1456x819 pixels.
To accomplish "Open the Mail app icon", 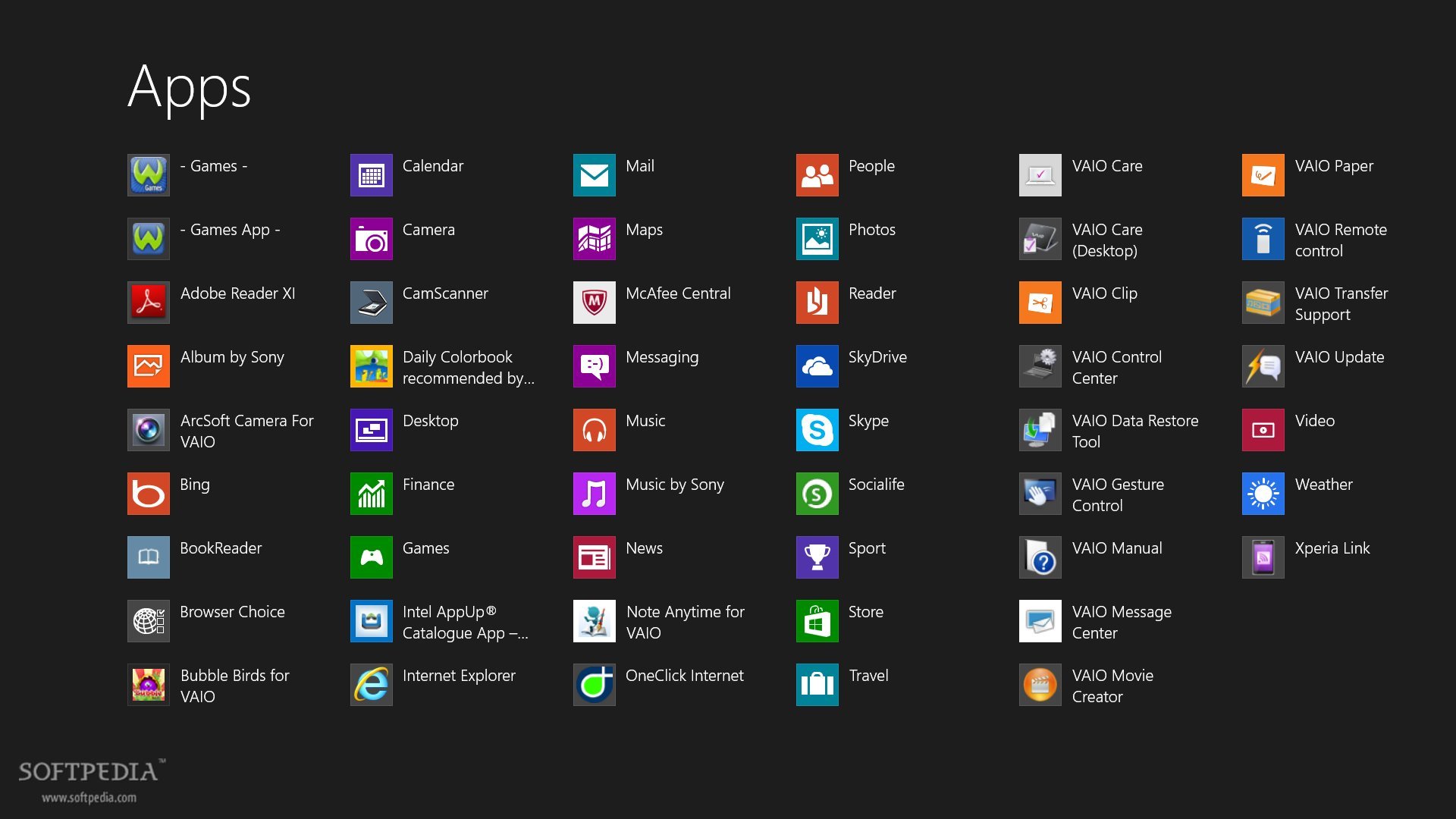I will pos(595,175).
